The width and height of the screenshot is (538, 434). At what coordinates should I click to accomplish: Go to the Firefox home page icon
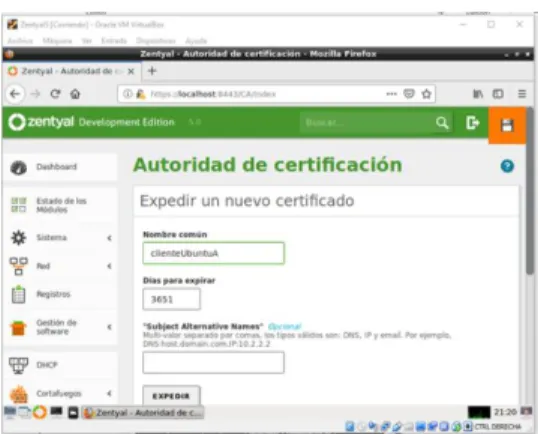75,94
